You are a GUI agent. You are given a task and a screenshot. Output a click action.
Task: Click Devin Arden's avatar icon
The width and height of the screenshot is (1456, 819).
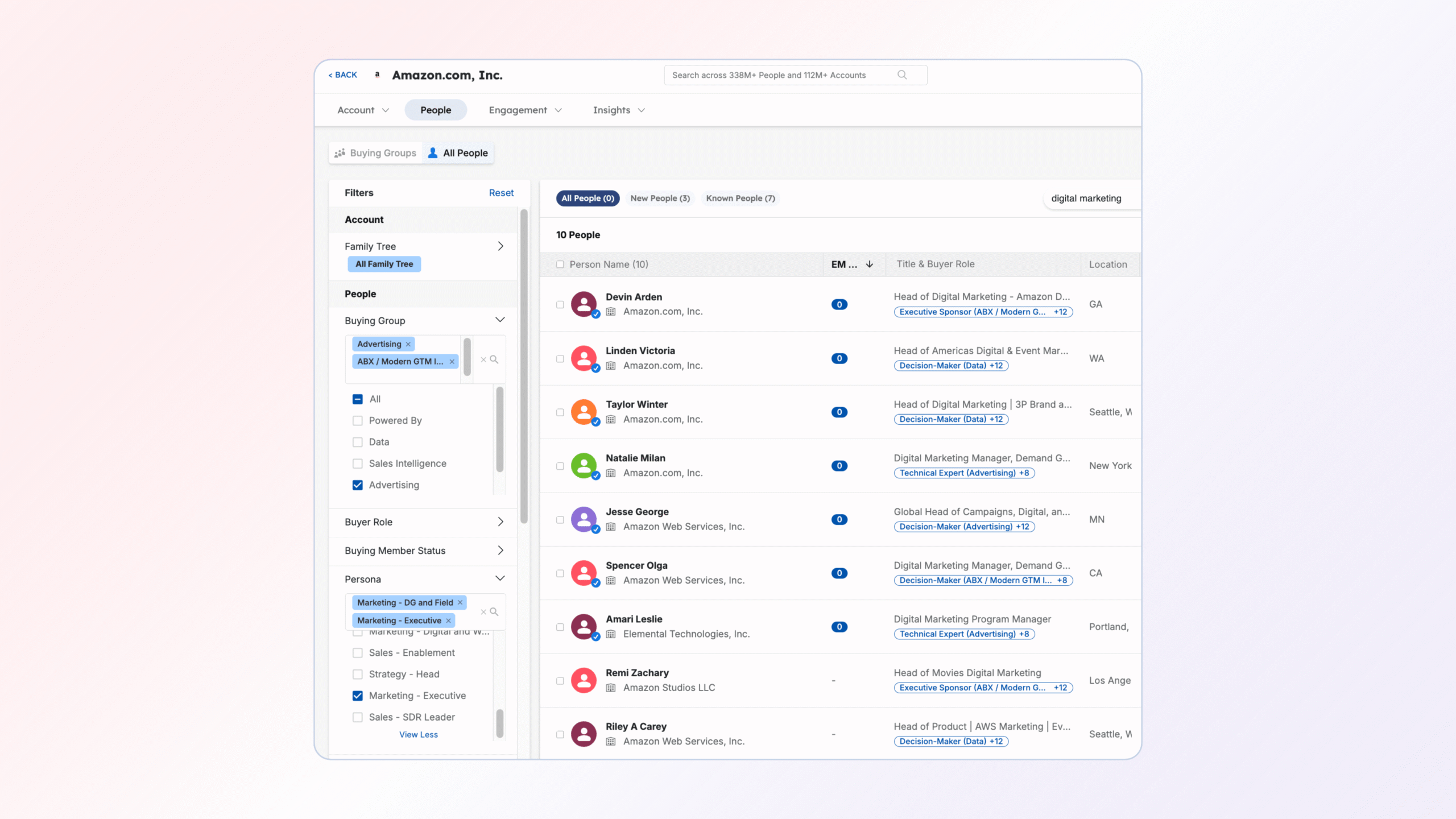tap(584, 304)
